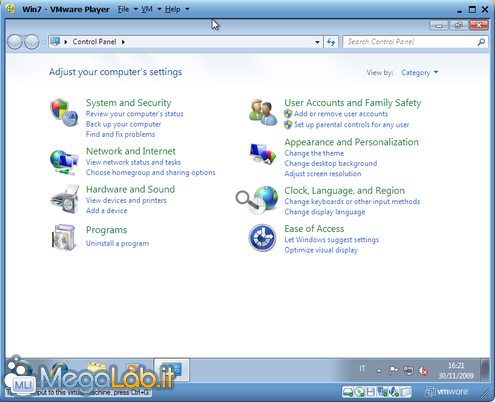This screenshot has width=495, height=402.
Task: Click Change desktop background
Action: pos(331,164)
